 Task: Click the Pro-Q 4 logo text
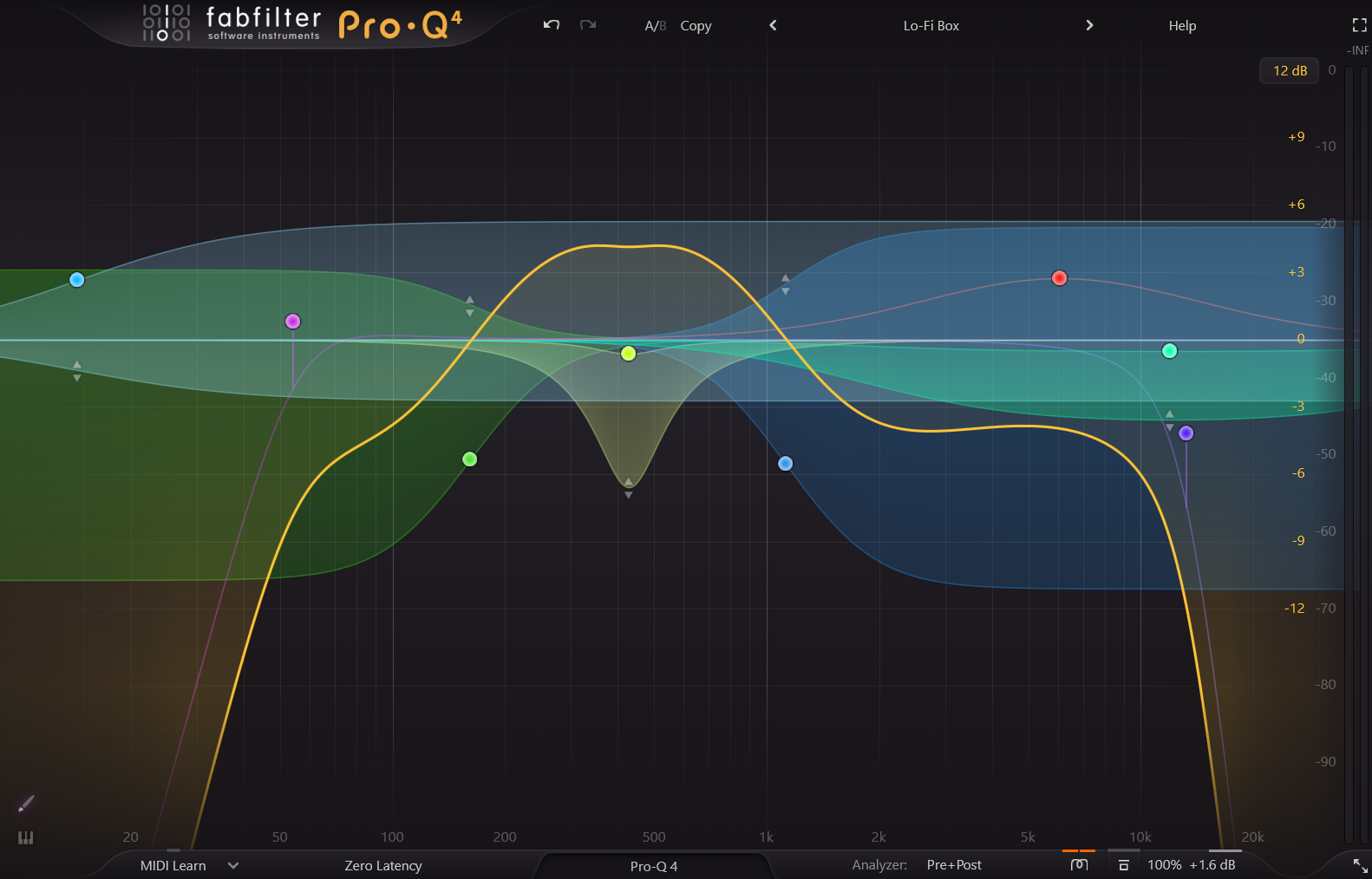(x=400, y=25)
